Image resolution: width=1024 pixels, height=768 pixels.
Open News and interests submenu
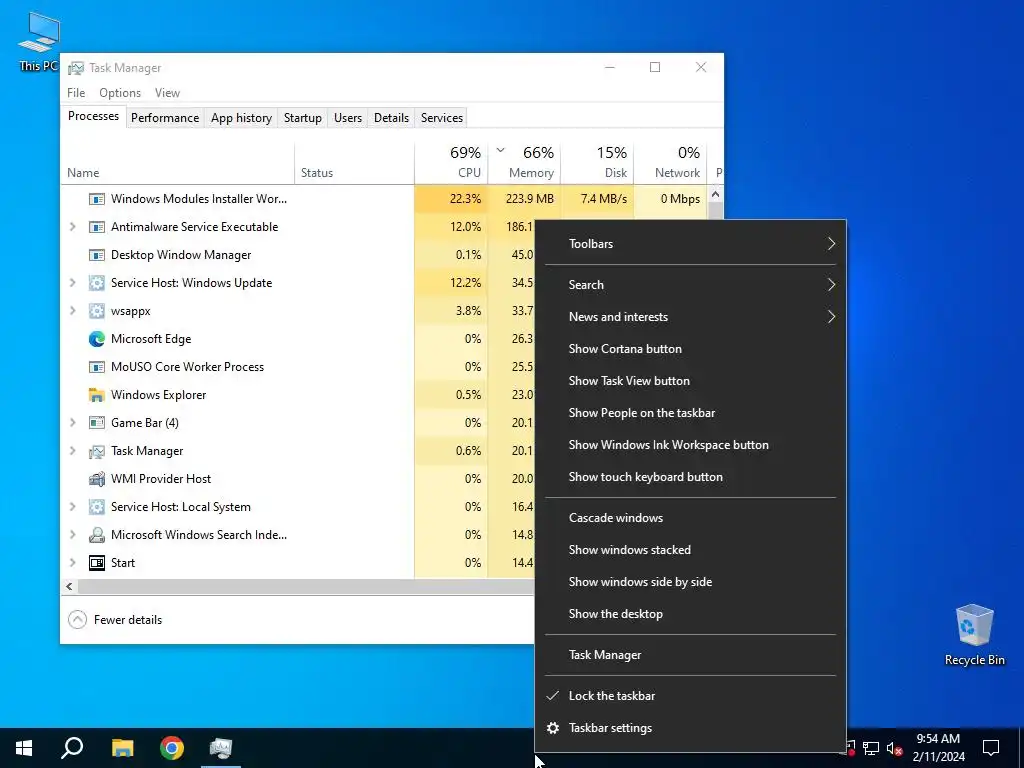(x=690, y=317)
